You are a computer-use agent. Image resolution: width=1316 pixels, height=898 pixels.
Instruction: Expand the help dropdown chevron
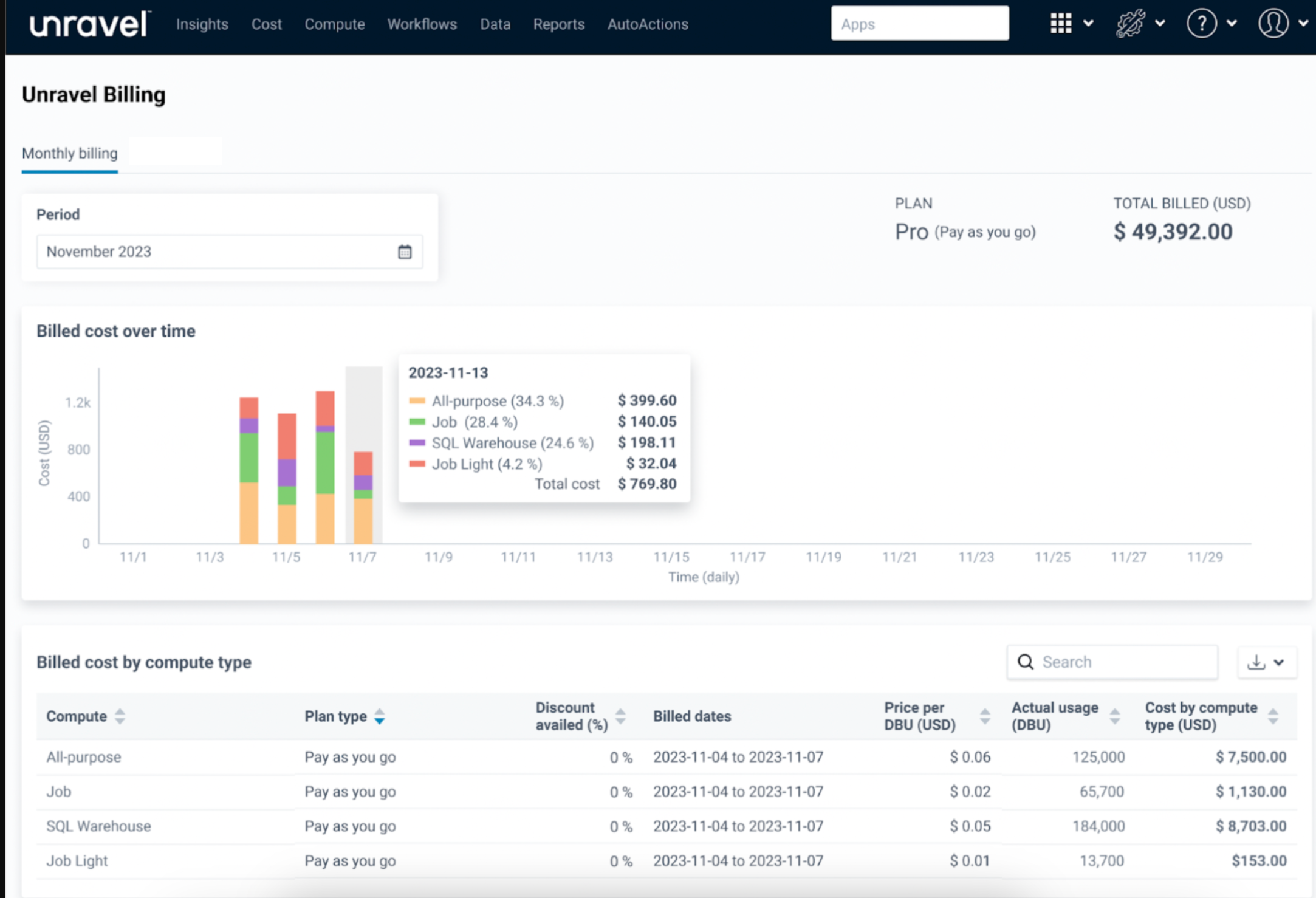pos(1232,24)
